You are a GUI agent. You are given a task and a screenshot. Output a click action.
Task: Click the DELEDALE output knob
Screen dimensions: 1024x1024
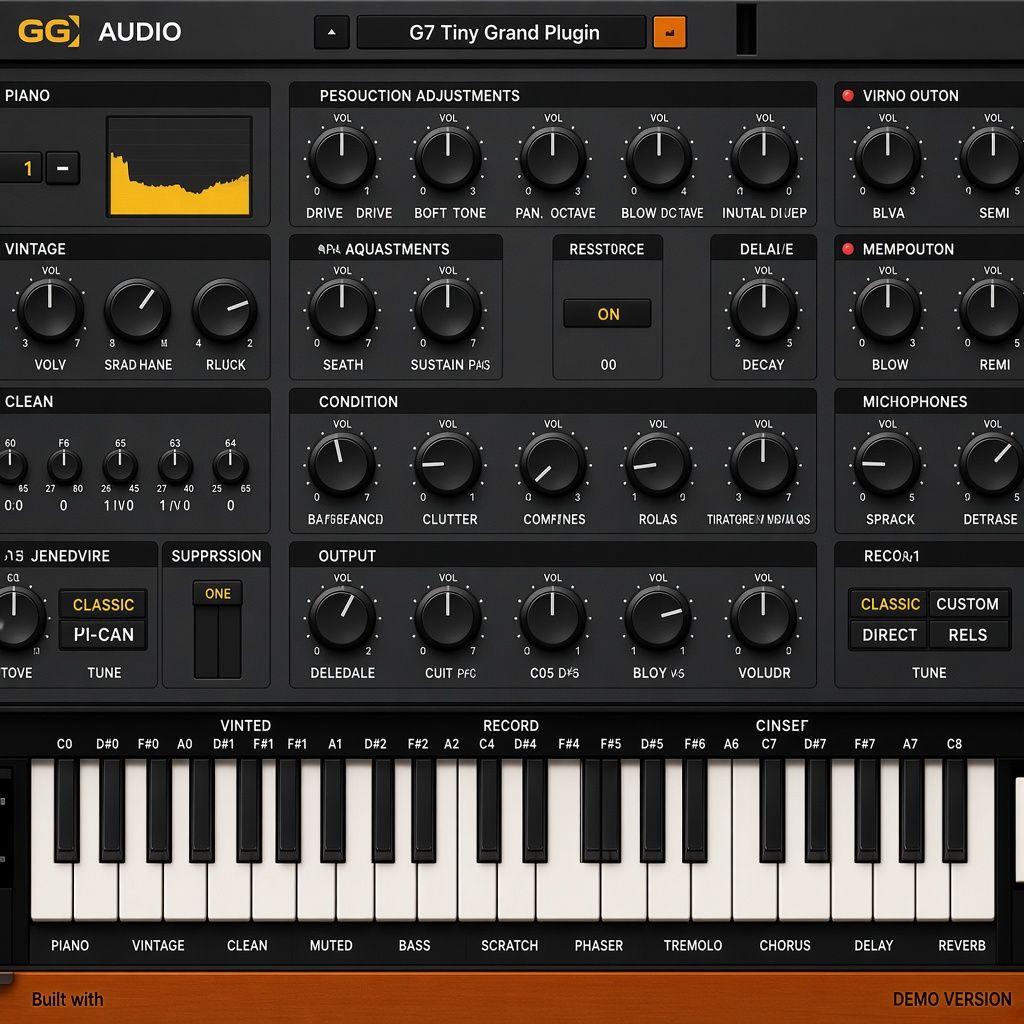[342, 617]
